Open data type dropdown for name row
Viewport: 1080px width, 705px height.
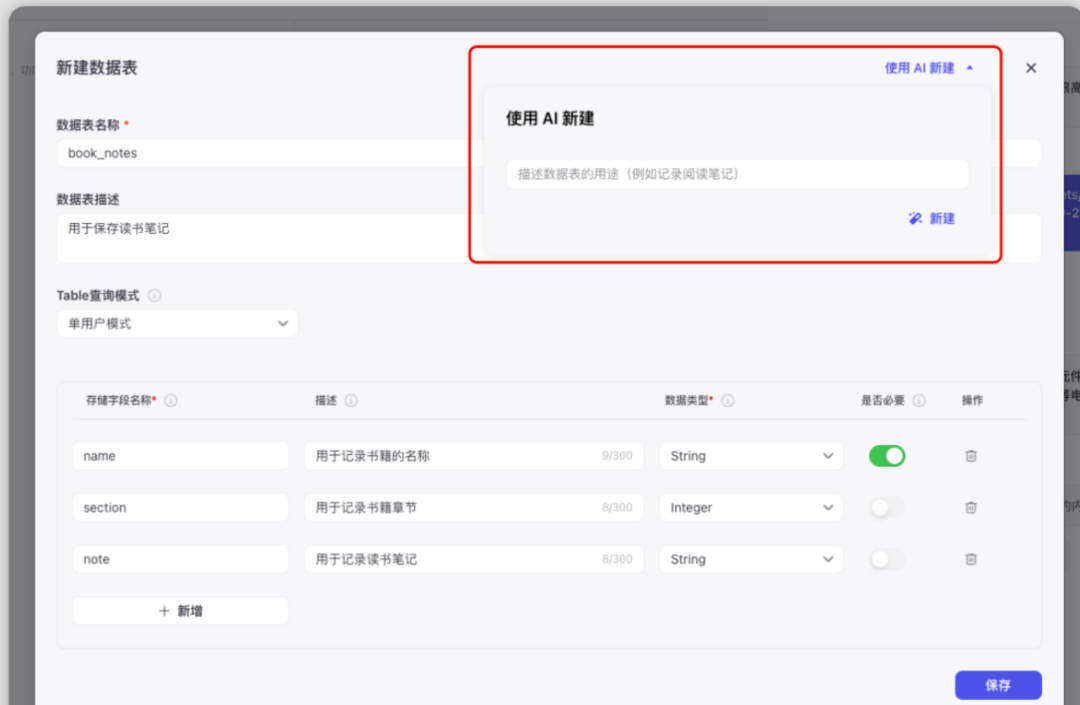pyautogui.click(x=751, y=456)
